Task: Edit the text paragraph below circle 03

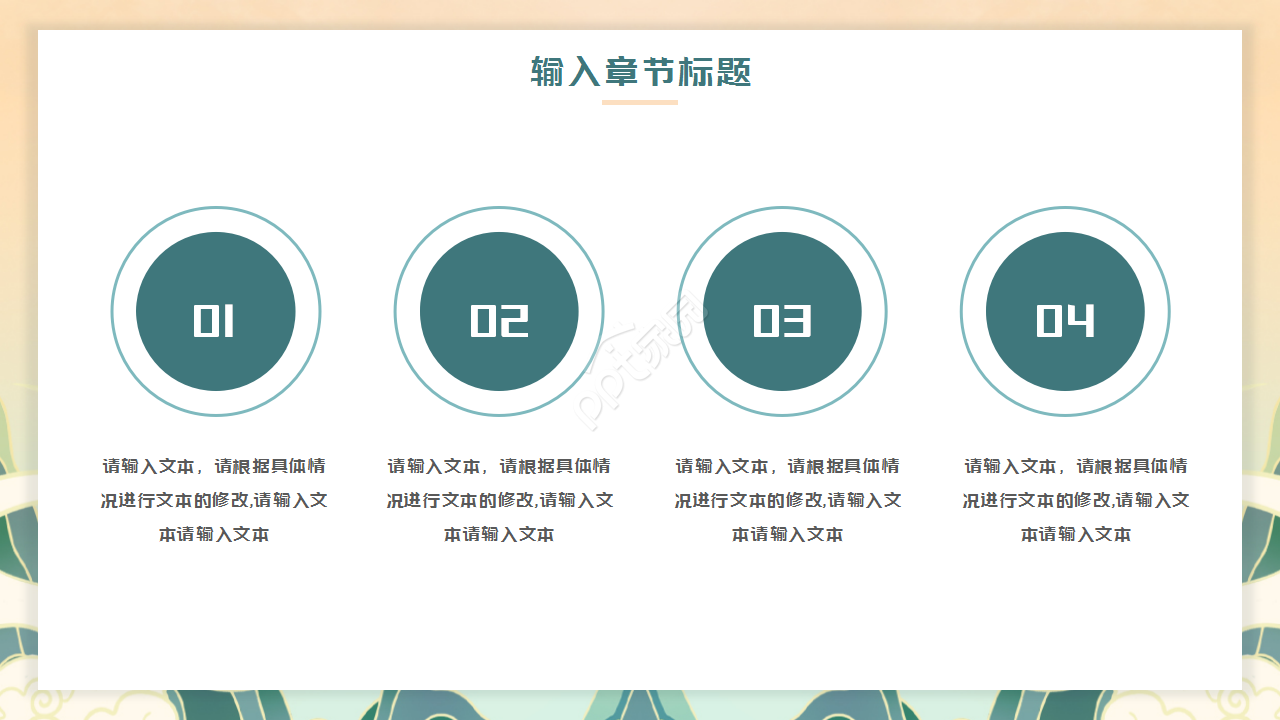Action: click(787, 500)
